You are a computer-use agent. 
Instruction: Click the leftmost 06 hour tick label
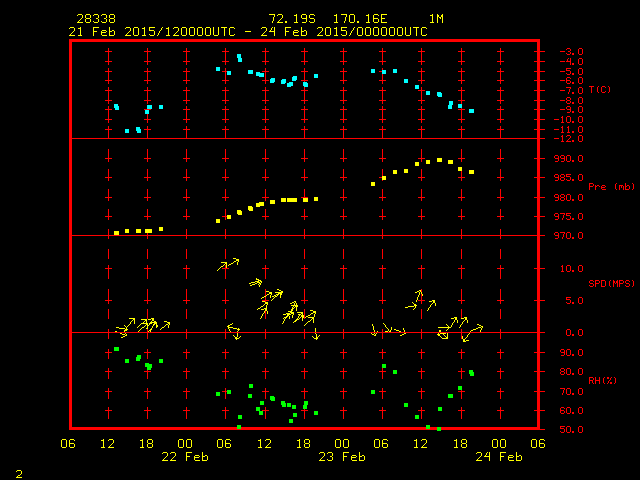click(69, 443)
